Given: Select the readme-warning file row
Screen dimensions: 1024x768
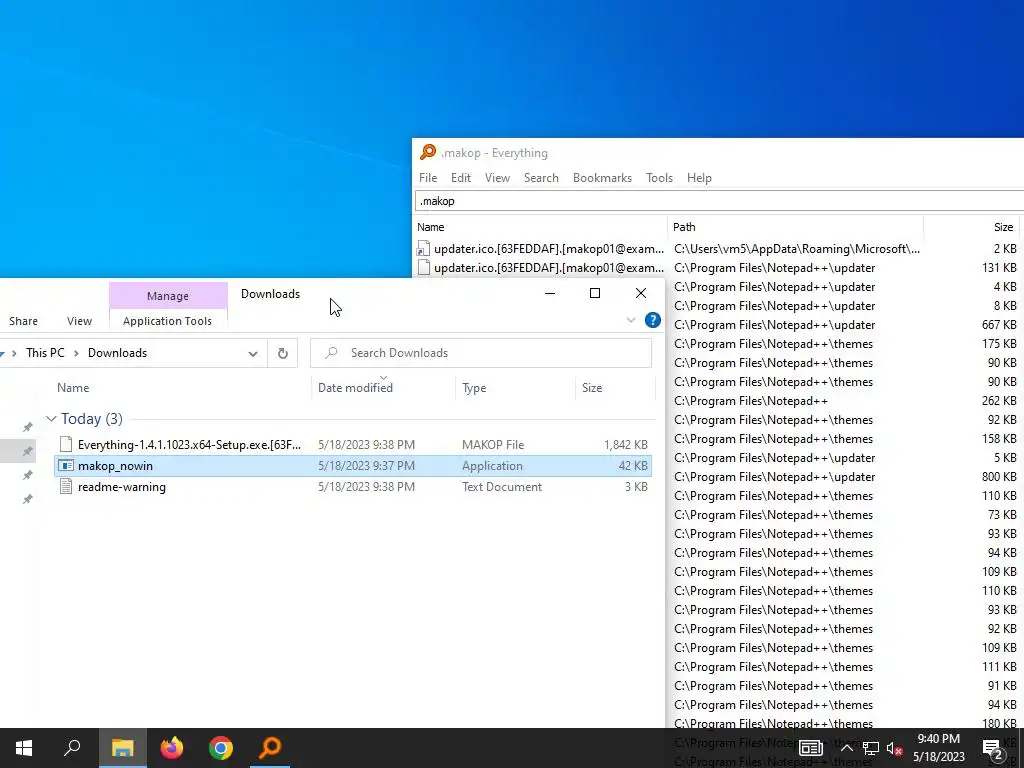Looking at the screenshot, I should [x=353, y=487].
